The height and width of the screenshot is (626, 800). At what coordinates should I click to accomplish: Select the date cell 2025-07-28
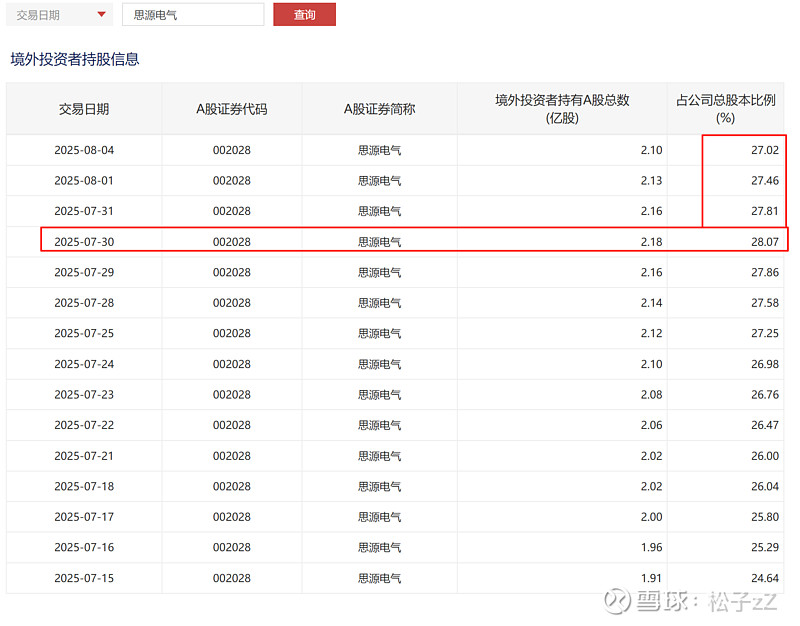[84, 303]
